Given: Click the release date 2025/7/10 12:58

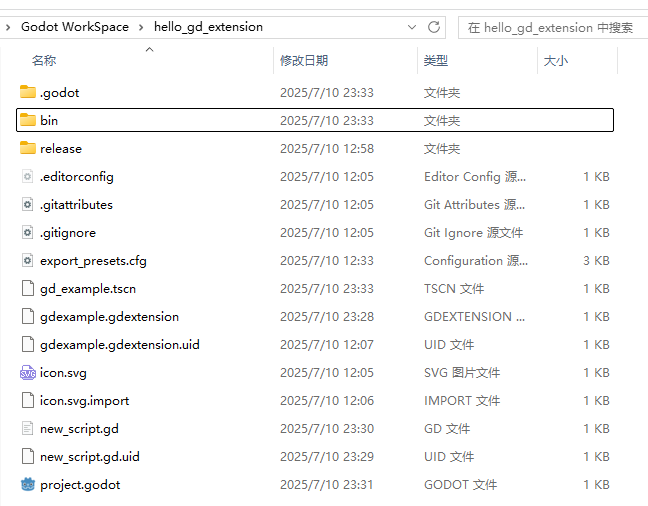Looking at the screenshot, I should point(327,149).
